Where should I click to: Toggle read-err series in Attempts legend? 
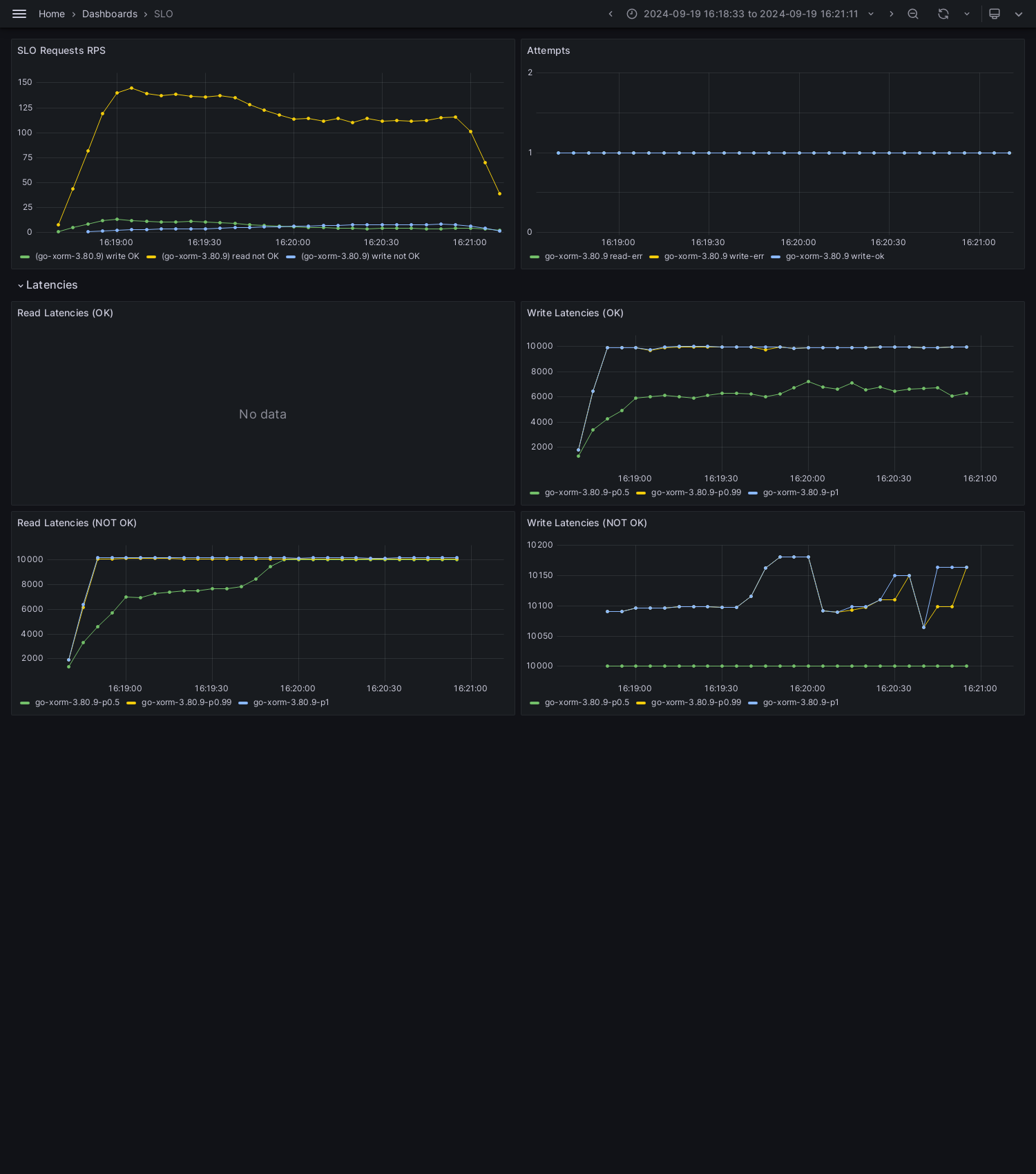pos(593,256)
